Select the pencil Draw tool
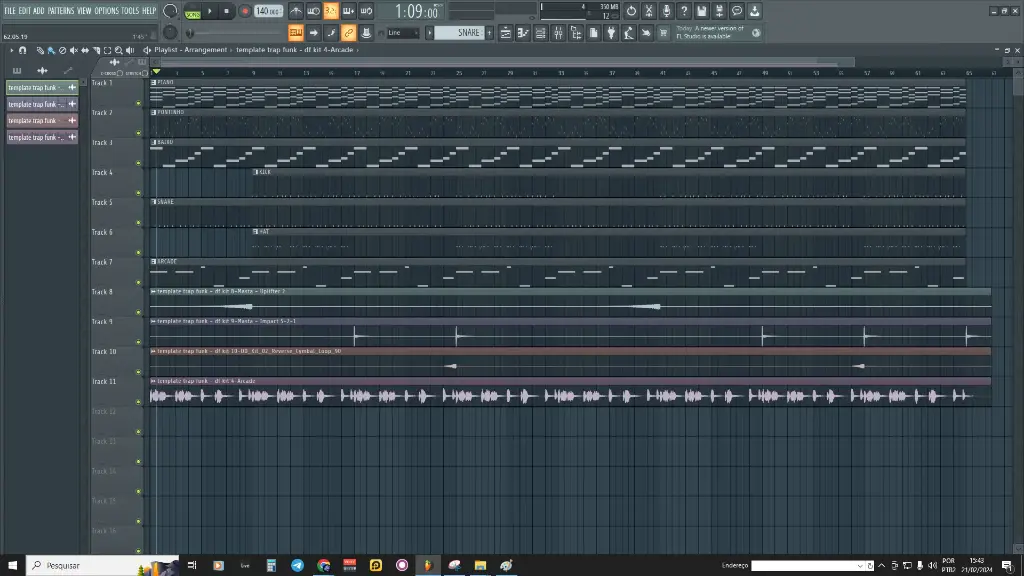 click(40, 50)
